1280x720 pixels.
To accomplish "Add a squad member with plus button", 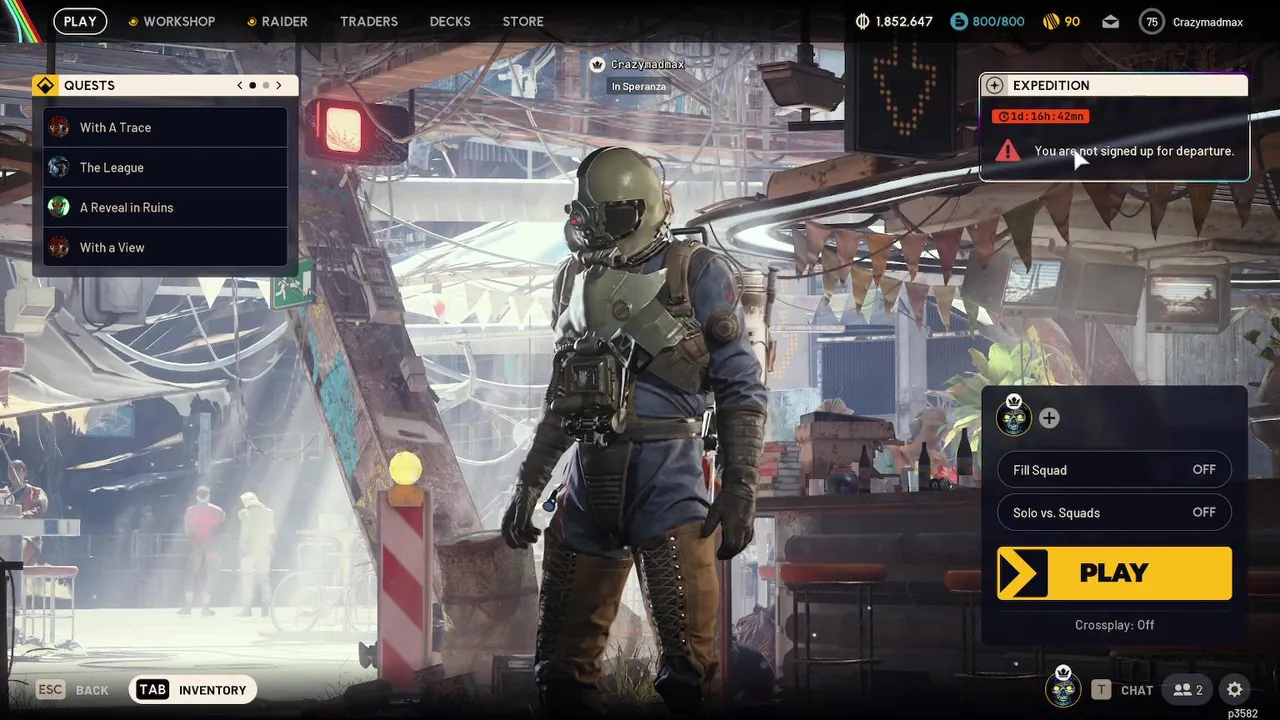I will tap(1049, 418).
